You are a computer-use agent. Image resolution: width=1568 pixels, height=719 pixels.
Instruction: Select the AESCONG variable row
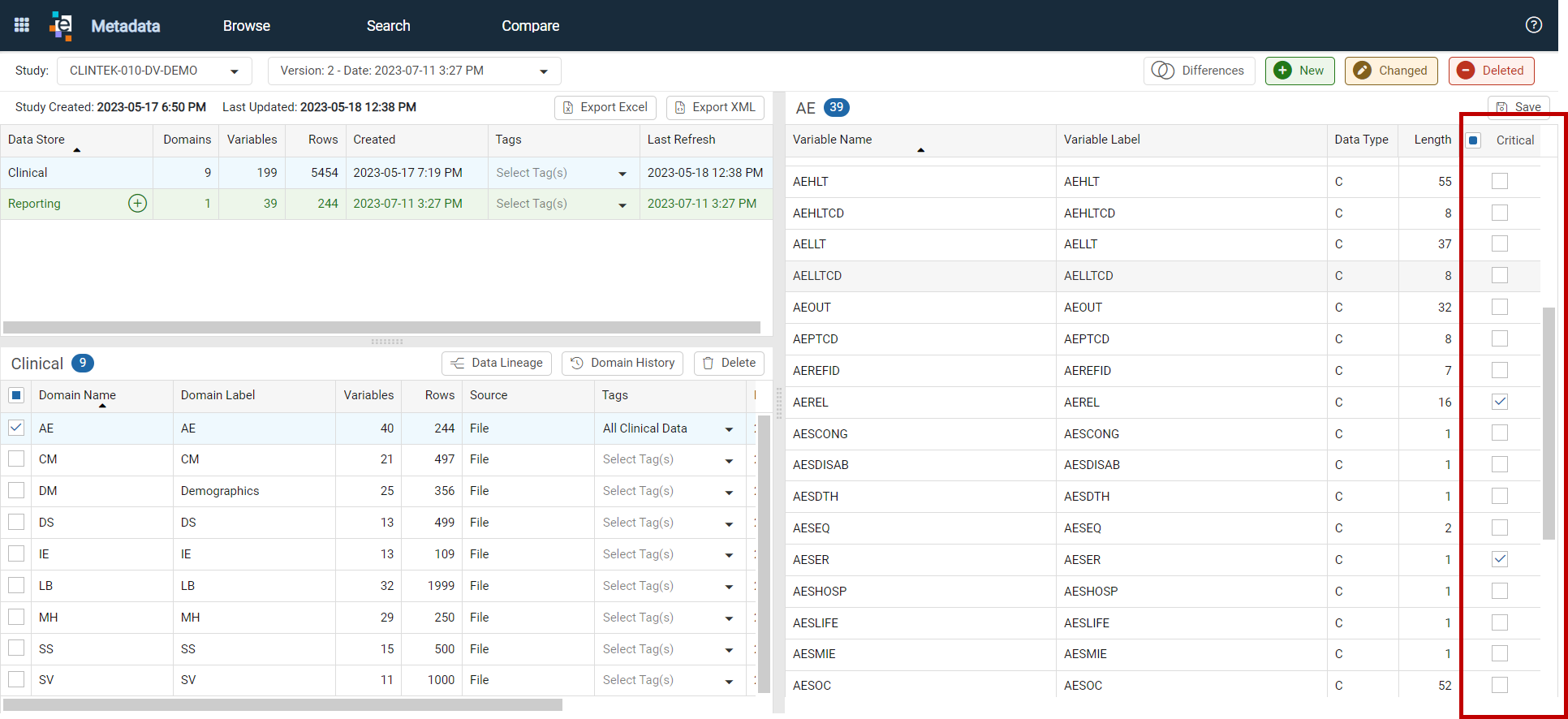(x=1162, y=434)
